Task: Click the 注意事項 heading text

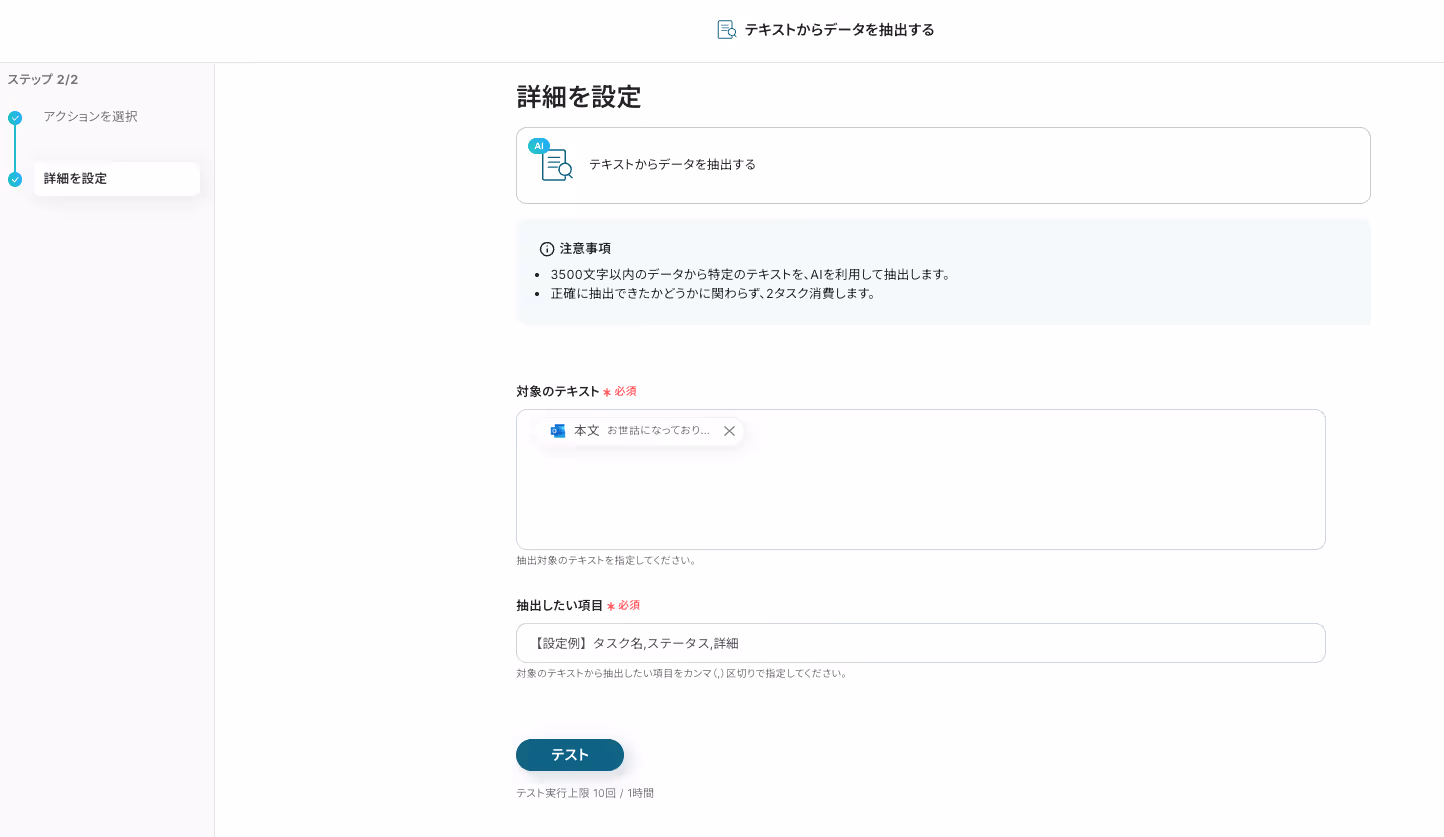Action: pos(585,249)
